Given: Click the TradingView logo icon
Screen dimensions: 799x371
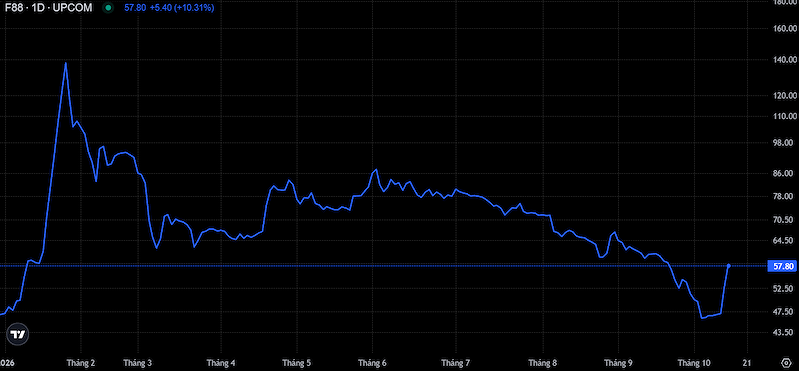Looking at the screenshot, I should click(18, 334).
